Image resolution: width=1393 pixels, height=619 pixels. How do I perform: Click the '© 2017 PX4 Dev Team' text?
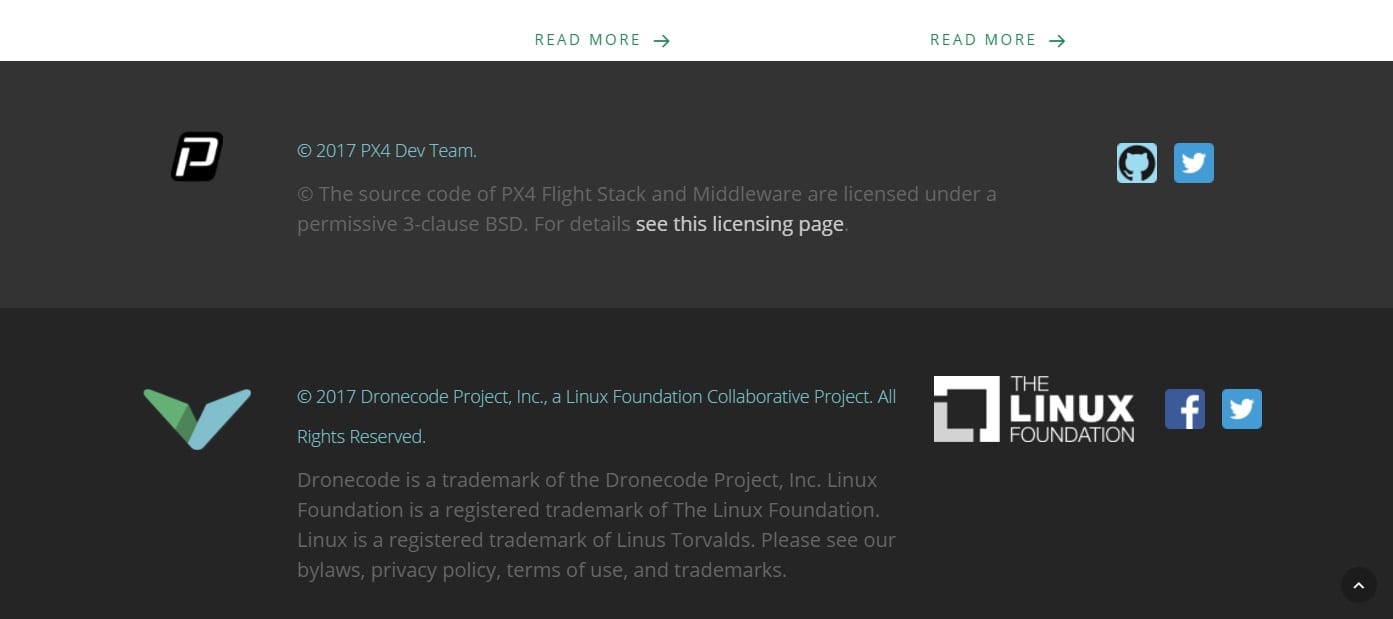386,151
